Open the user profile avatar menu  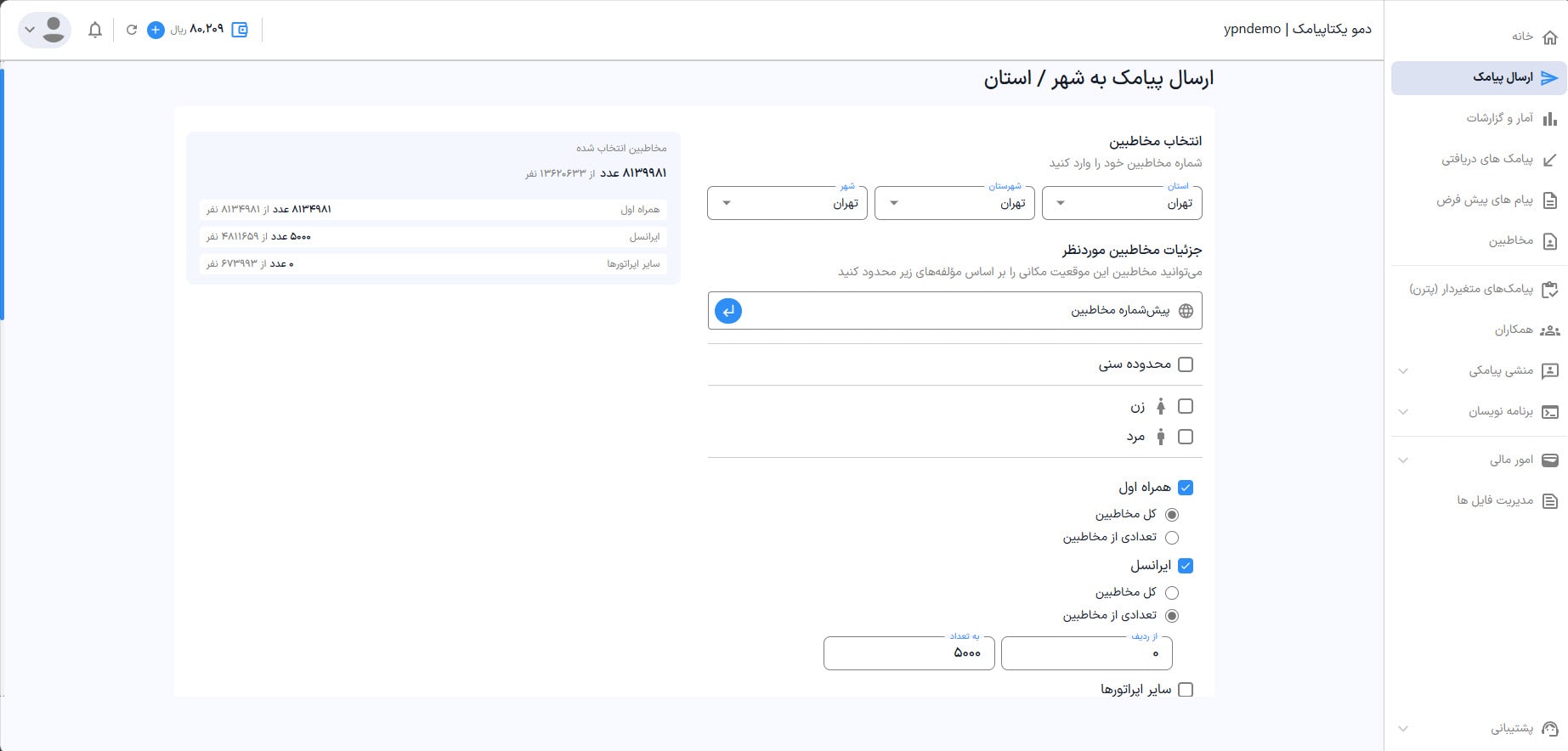44,30
